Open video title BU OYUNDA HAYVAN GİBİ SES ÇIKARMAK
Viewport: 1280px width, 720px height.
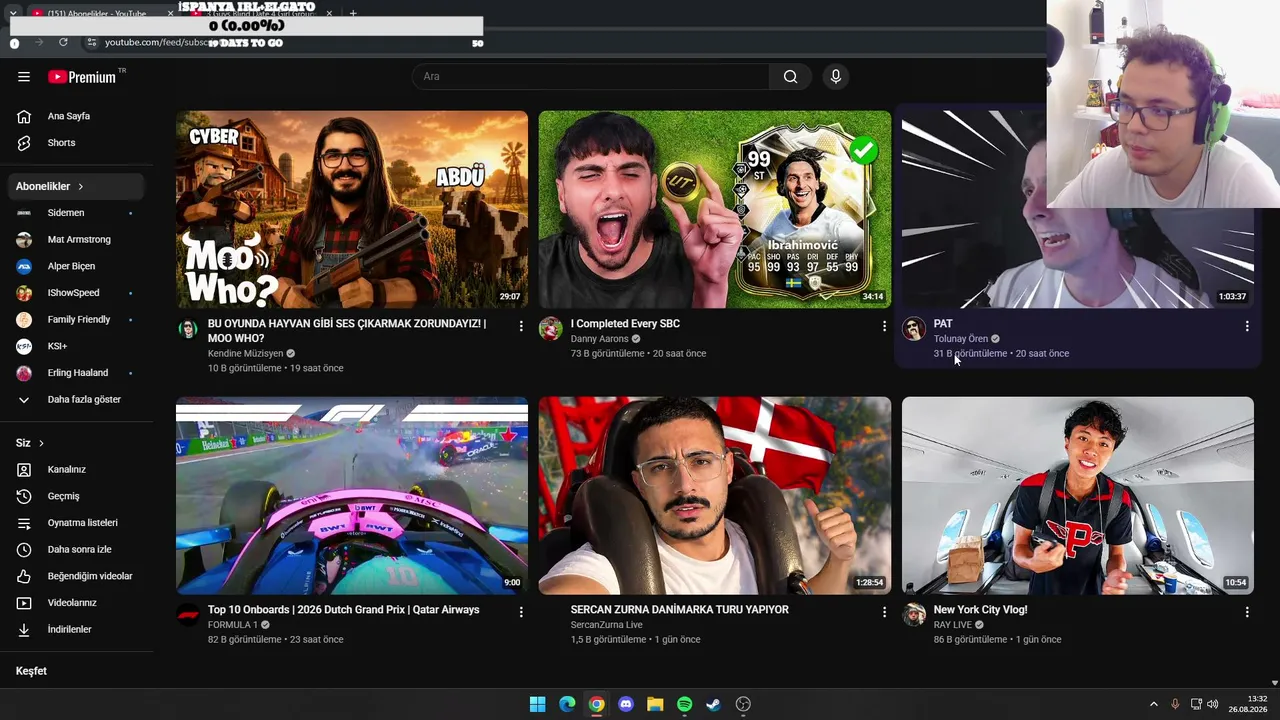tap(347, 331)
